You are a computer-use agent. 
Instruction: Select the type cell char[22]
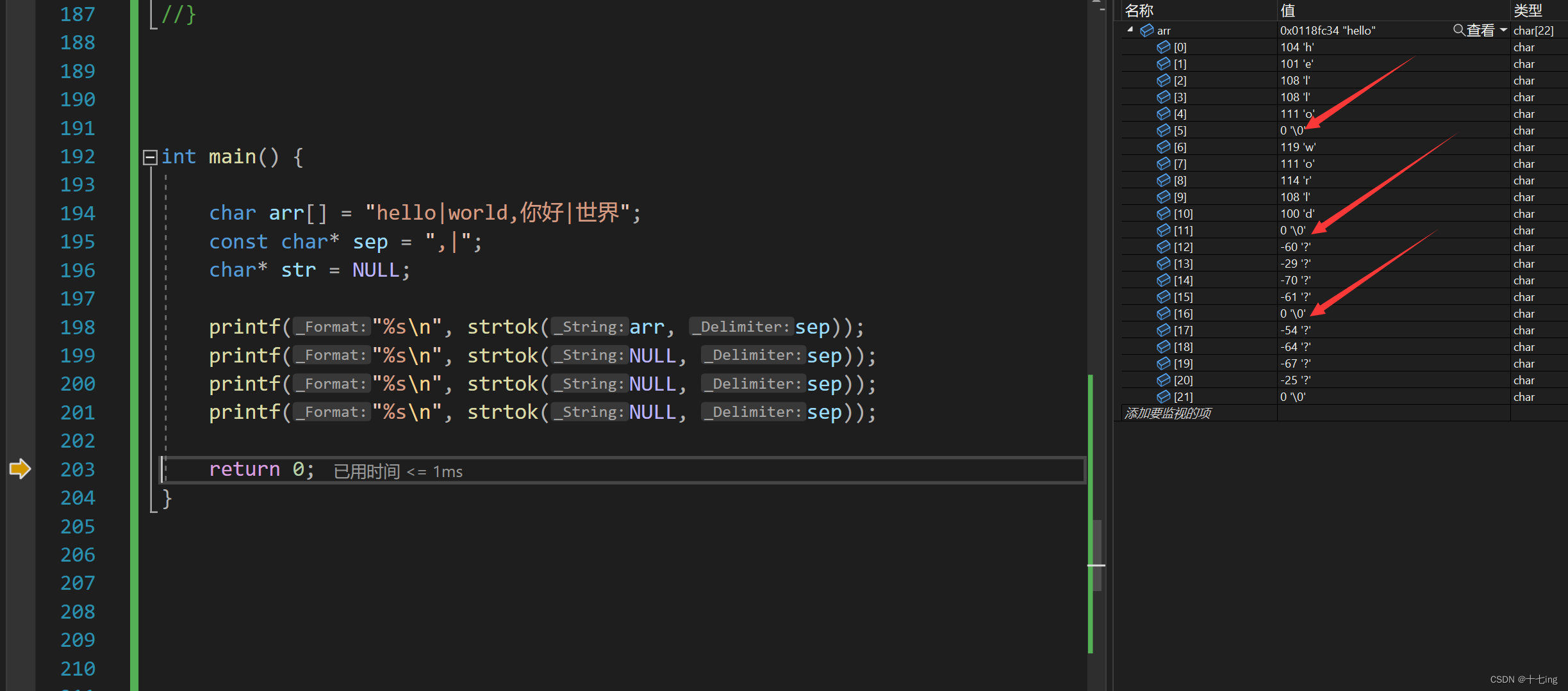point(1533,30)
